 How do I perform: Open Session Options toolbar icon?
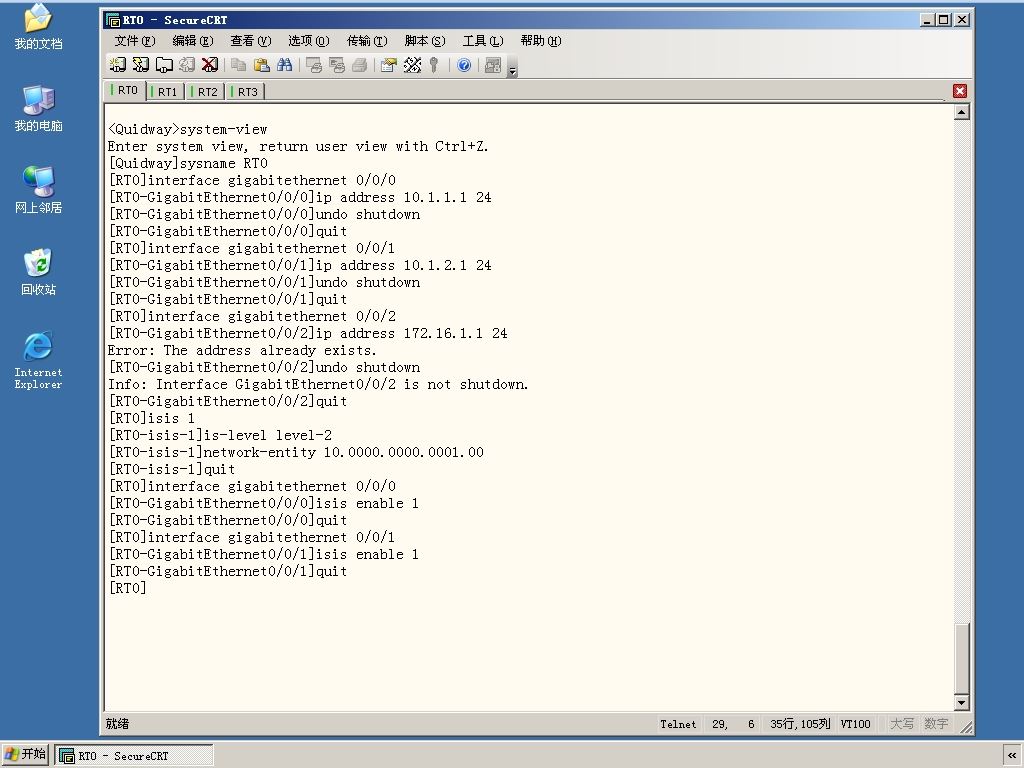pyautogui.click(x=389, y=65)
